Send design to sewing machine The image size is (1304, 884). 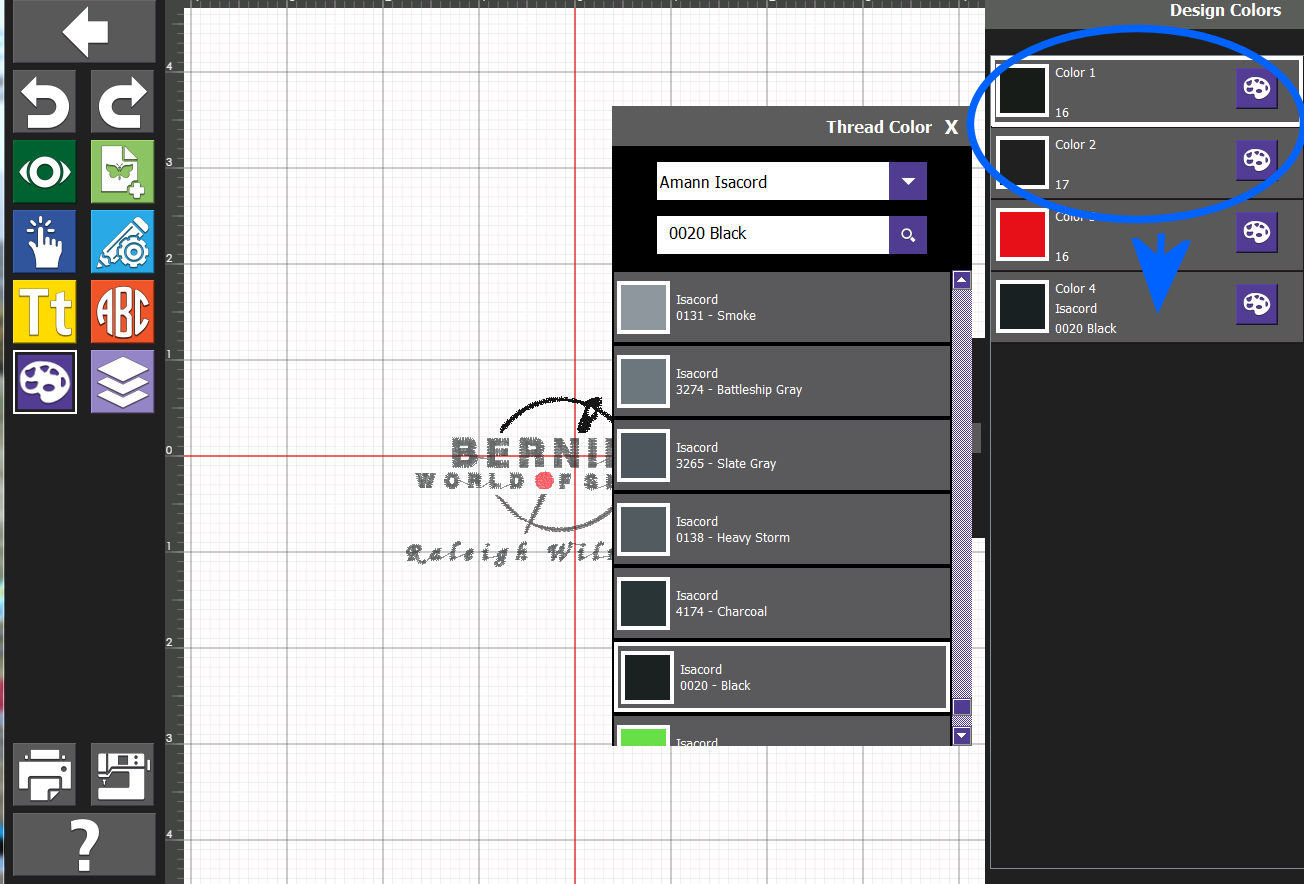[x=122, y=774]
